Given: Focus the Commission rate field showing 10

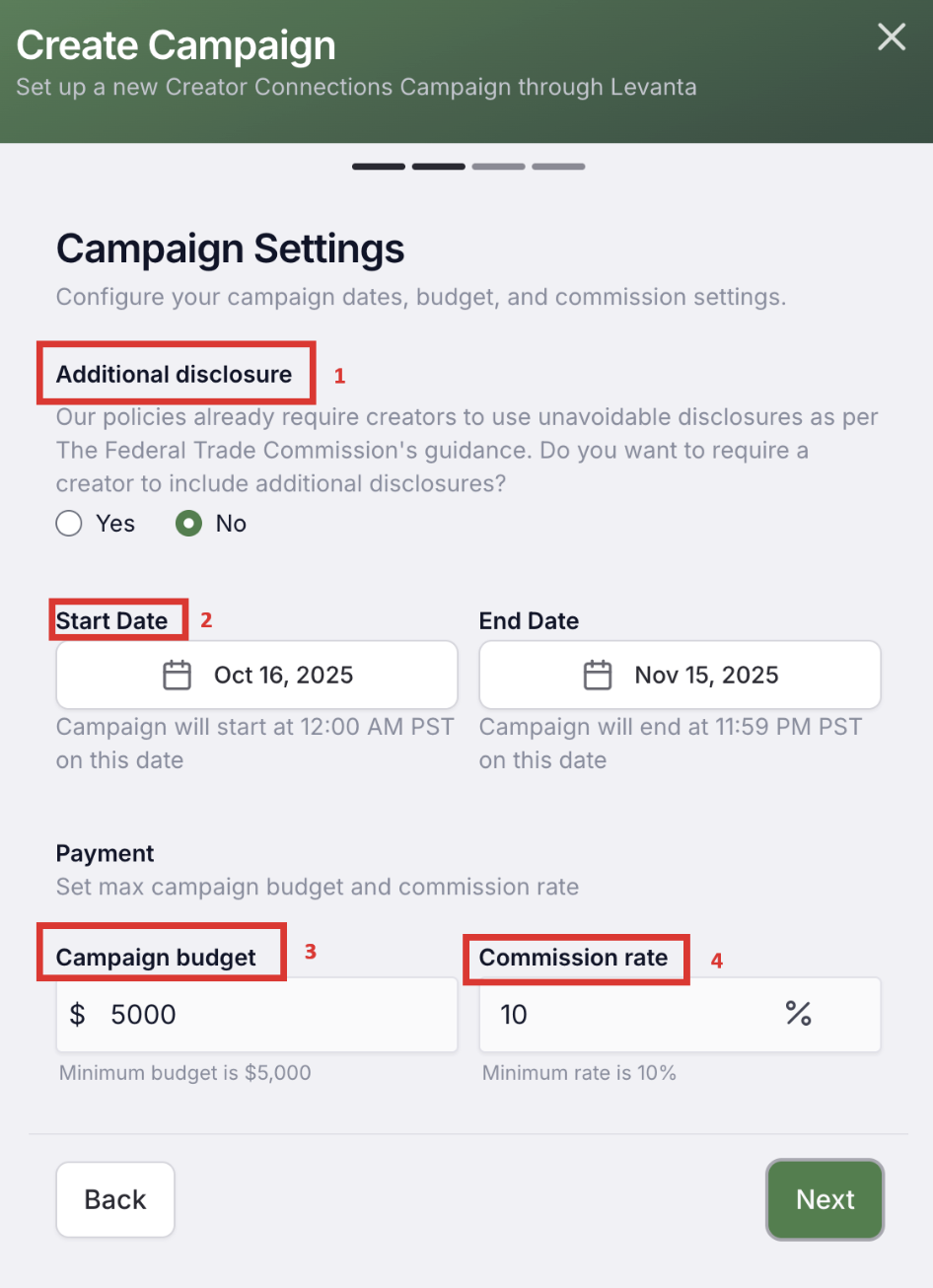Looking at the screenshot, I should point(631,1015).
